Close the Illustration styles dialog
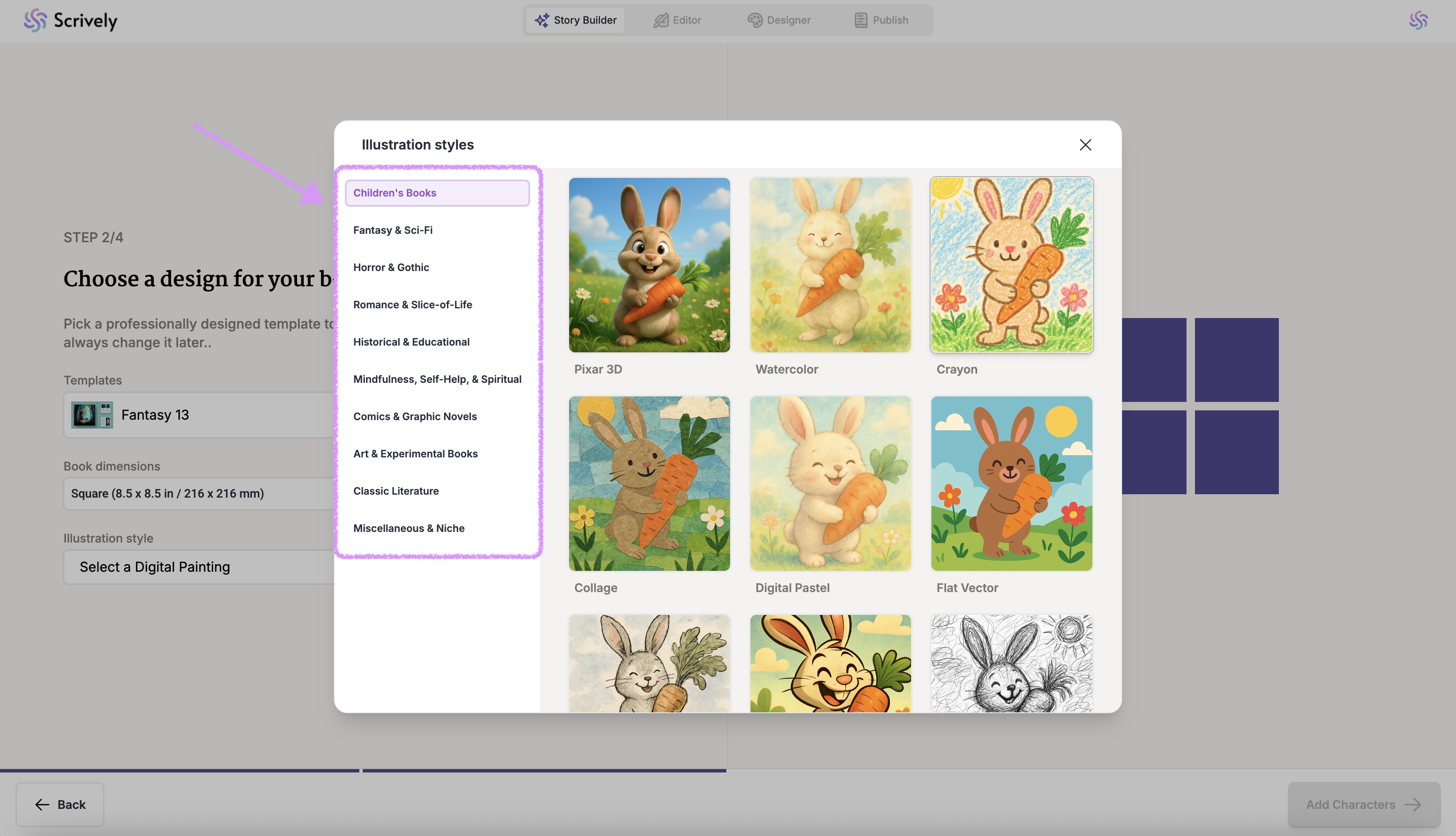 1085,145
